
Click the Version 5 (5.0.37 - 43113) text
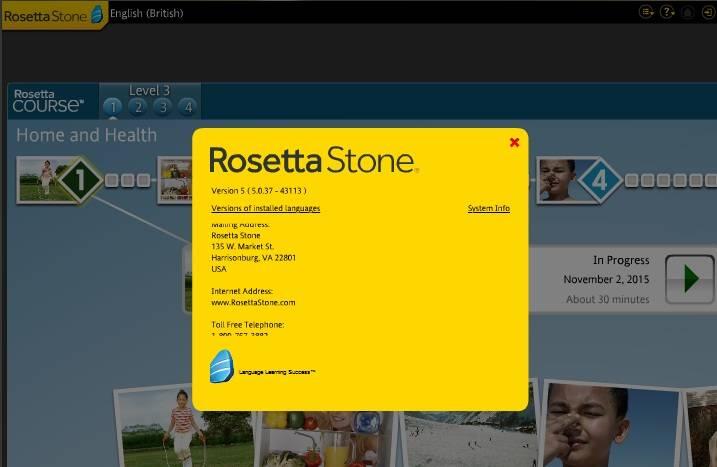point(259,191)
